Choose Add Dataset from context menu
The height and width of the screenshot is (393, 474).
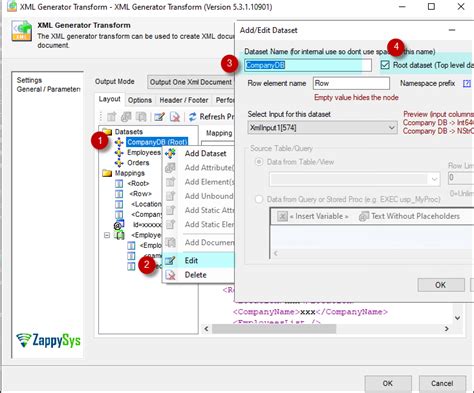(205, 153)
